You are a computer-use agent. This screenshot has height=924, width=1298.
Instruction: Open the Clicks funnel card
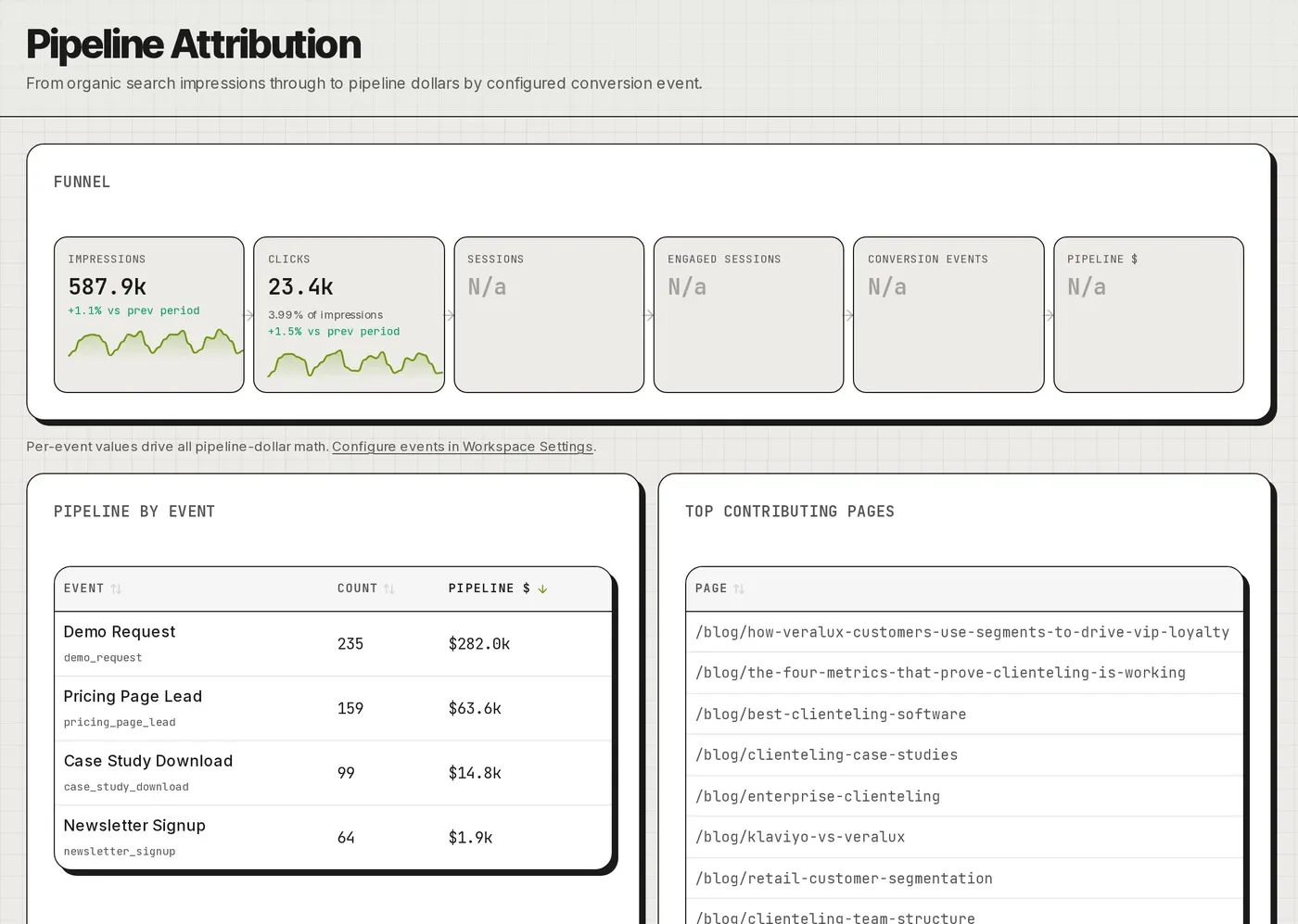[x=350, y=314]
